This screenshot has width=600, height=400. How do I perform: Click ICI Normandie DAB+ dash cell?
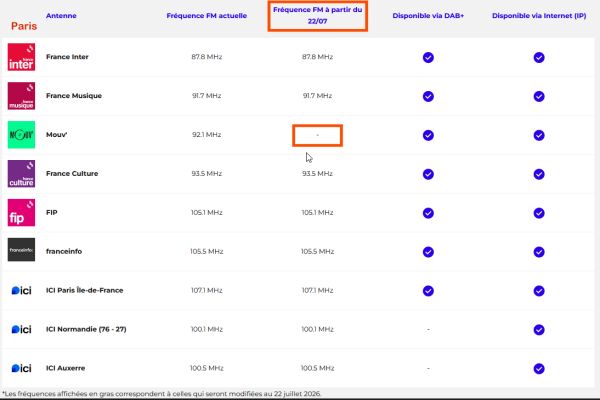(428, 329)
